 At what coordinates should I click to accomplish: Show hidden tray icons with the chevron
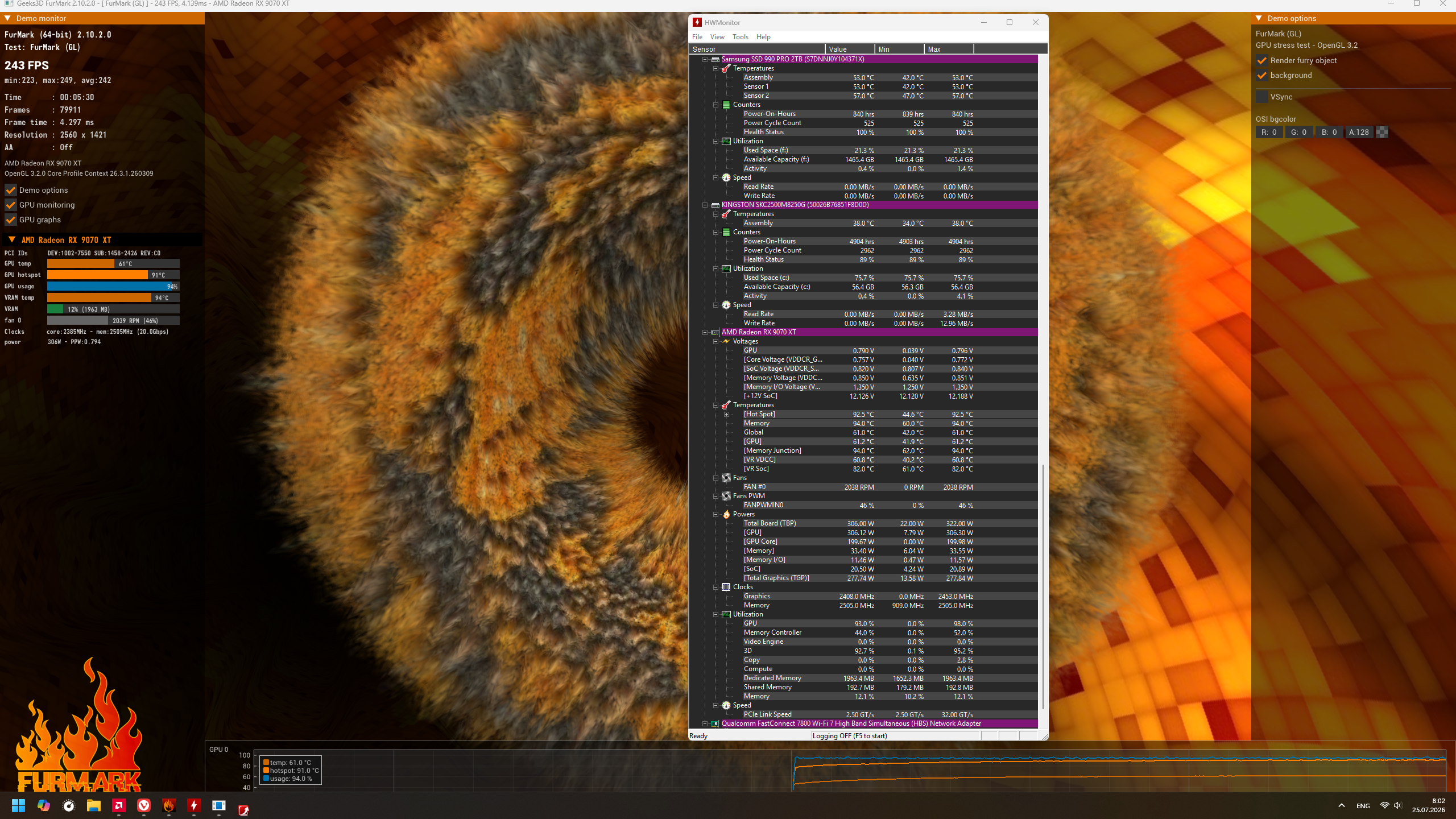pos(1342,805)
